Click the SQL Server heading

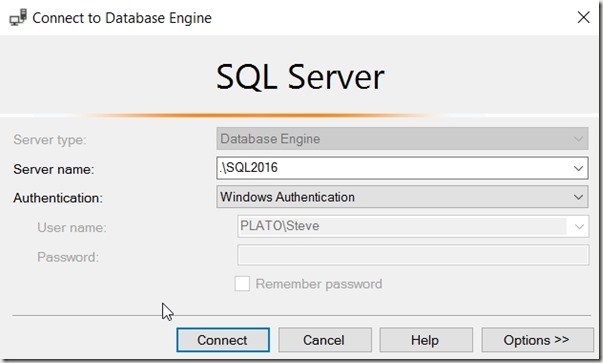[x=300, y=77]
